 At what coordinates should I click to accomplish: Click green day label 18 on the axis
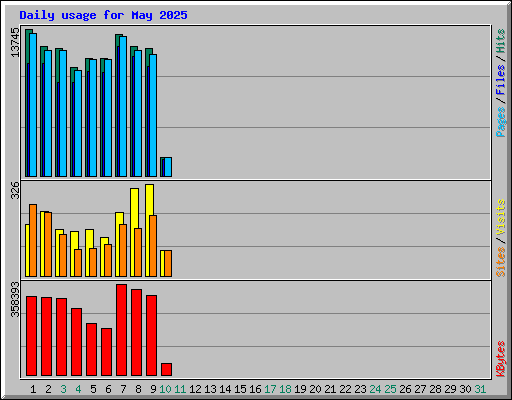tap(285, 389)
